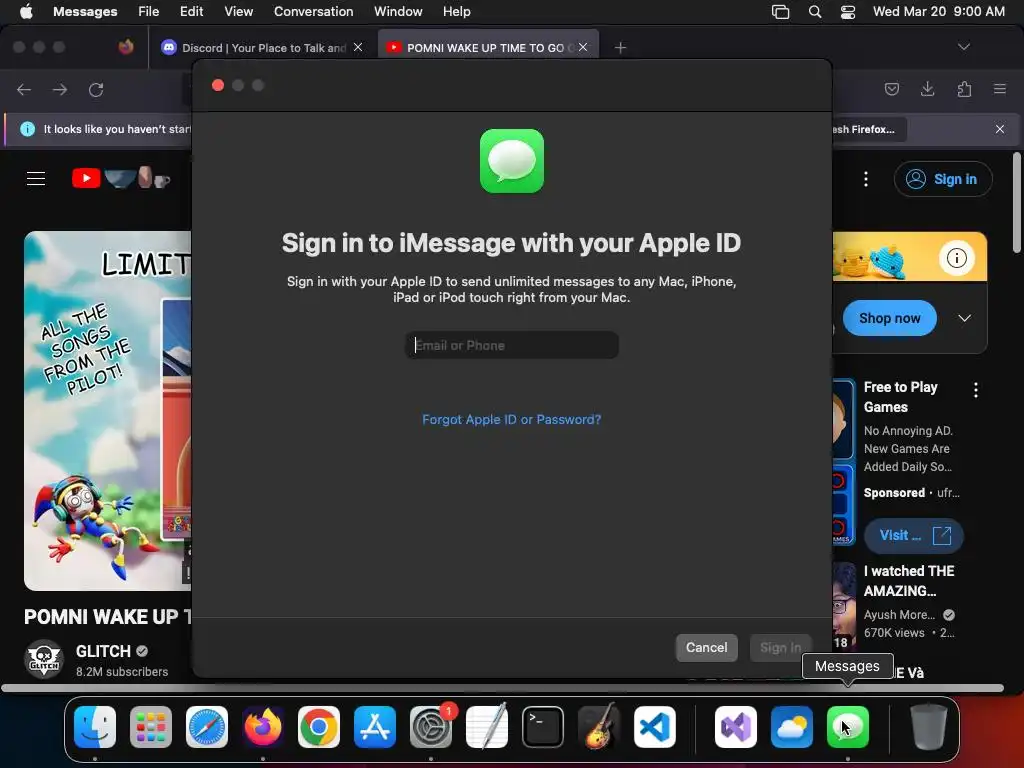Open Launchpad in the dock
This screenshot has width=1024, height=768.
pyautogui.click(x=151, y=727)
